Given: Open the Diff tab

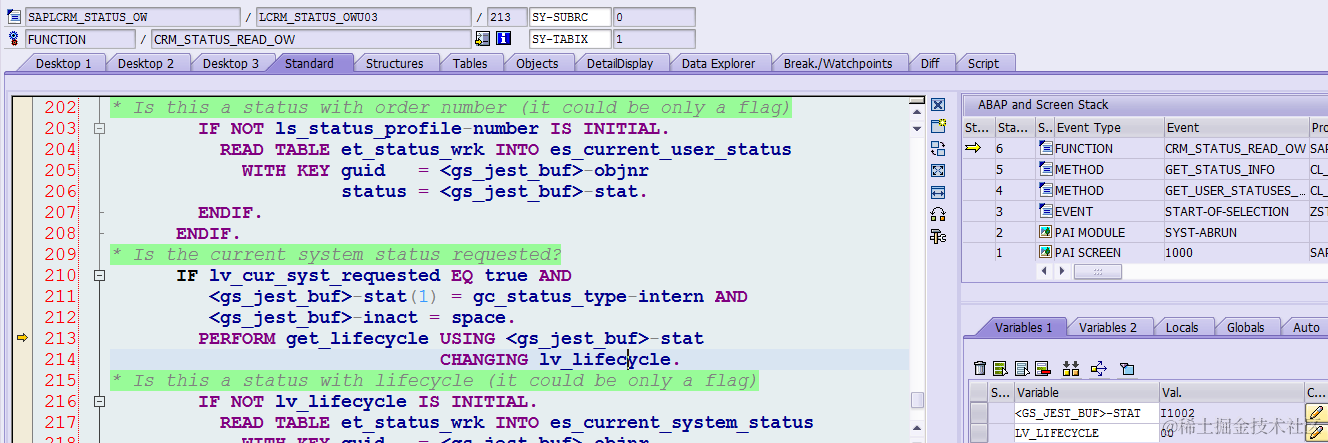Looking at the screenshot, I should tap(930, 63).
